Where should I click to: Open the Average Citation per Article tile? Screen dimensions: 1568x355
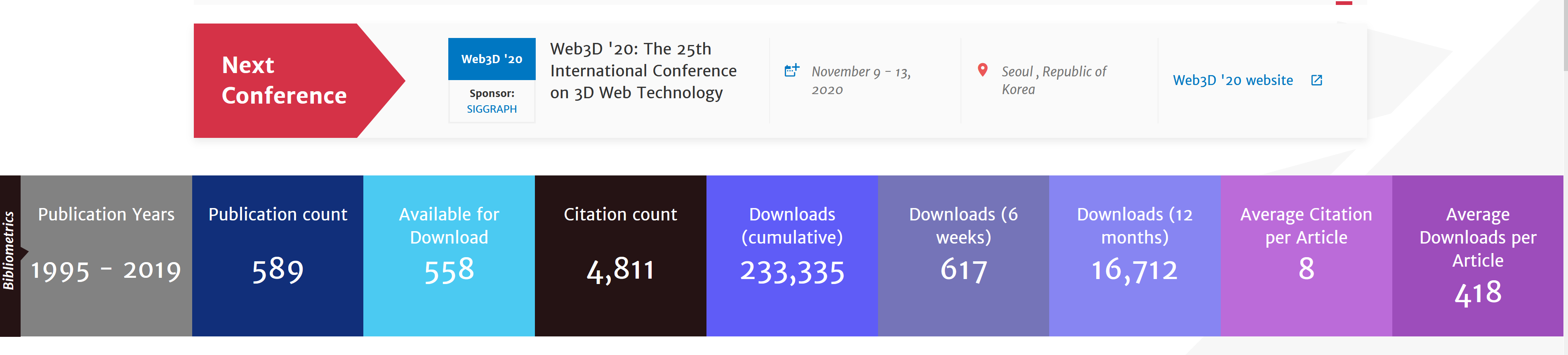click(1306, 256)
